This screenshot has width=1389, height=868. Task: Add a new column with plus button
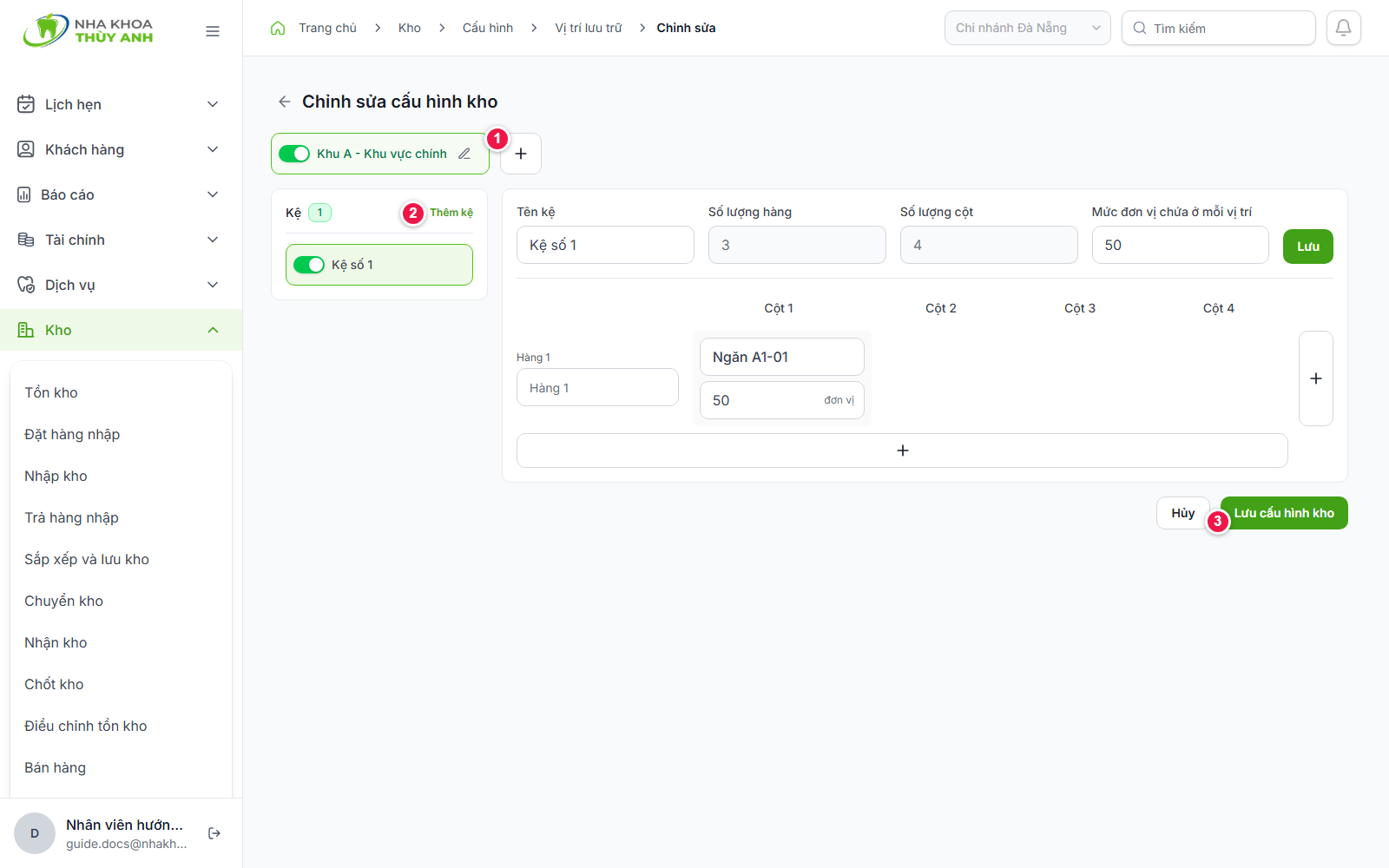(x=1316, y=378)
